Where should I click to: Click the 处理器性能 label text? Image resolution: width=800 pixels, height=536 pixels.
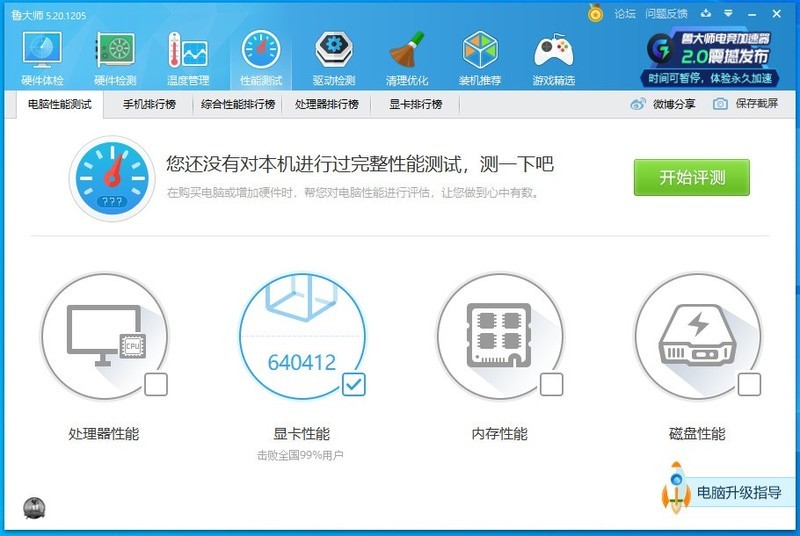(104, 434)
